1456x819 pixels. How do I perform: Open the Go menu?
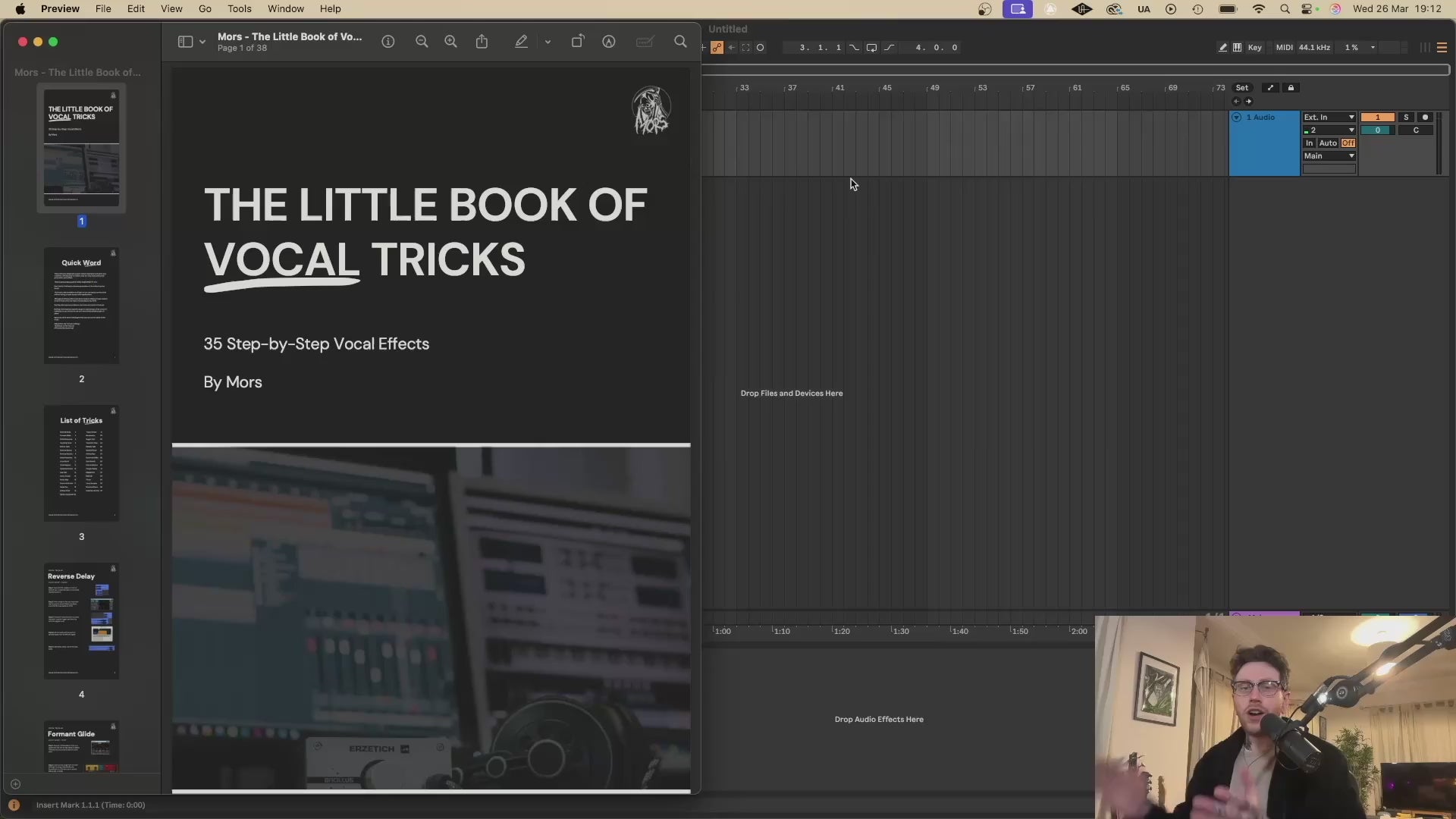pyautogui.click(x=205, y=9)
